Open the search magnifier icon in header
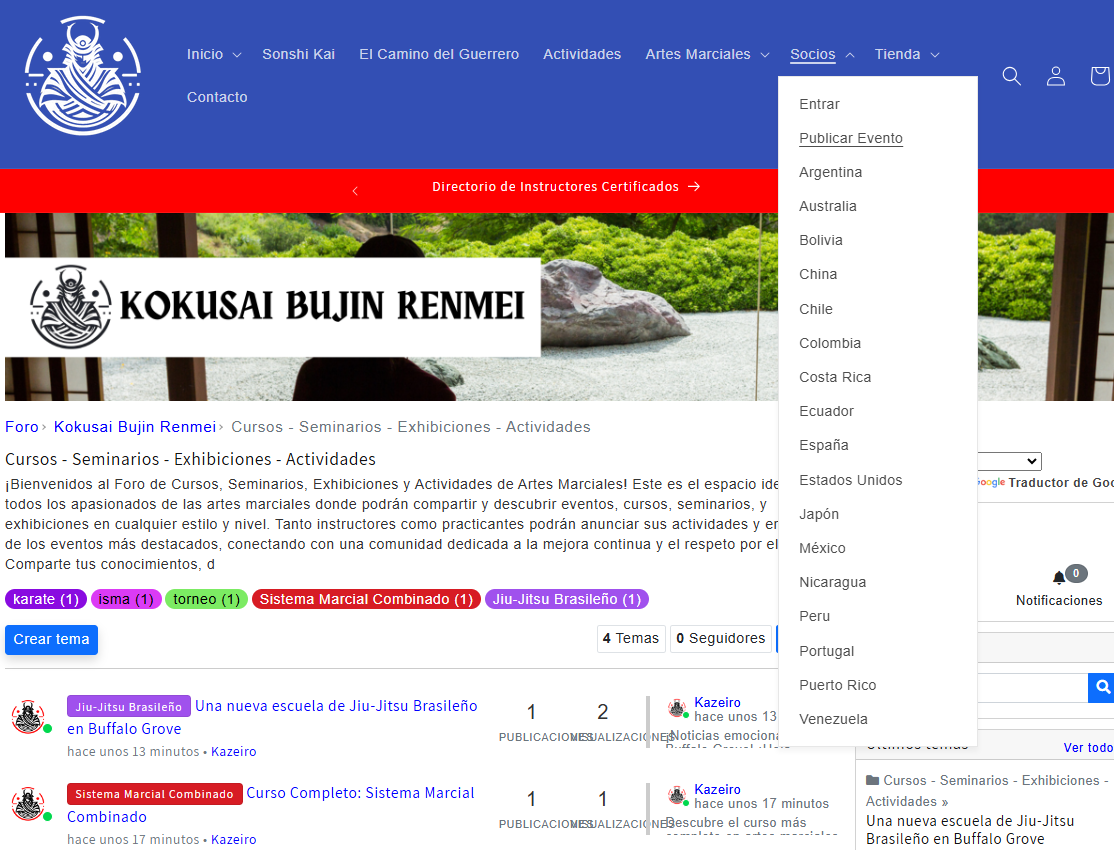The height and width of the screenshot is (850, 1114). (x=1012, y=76)
